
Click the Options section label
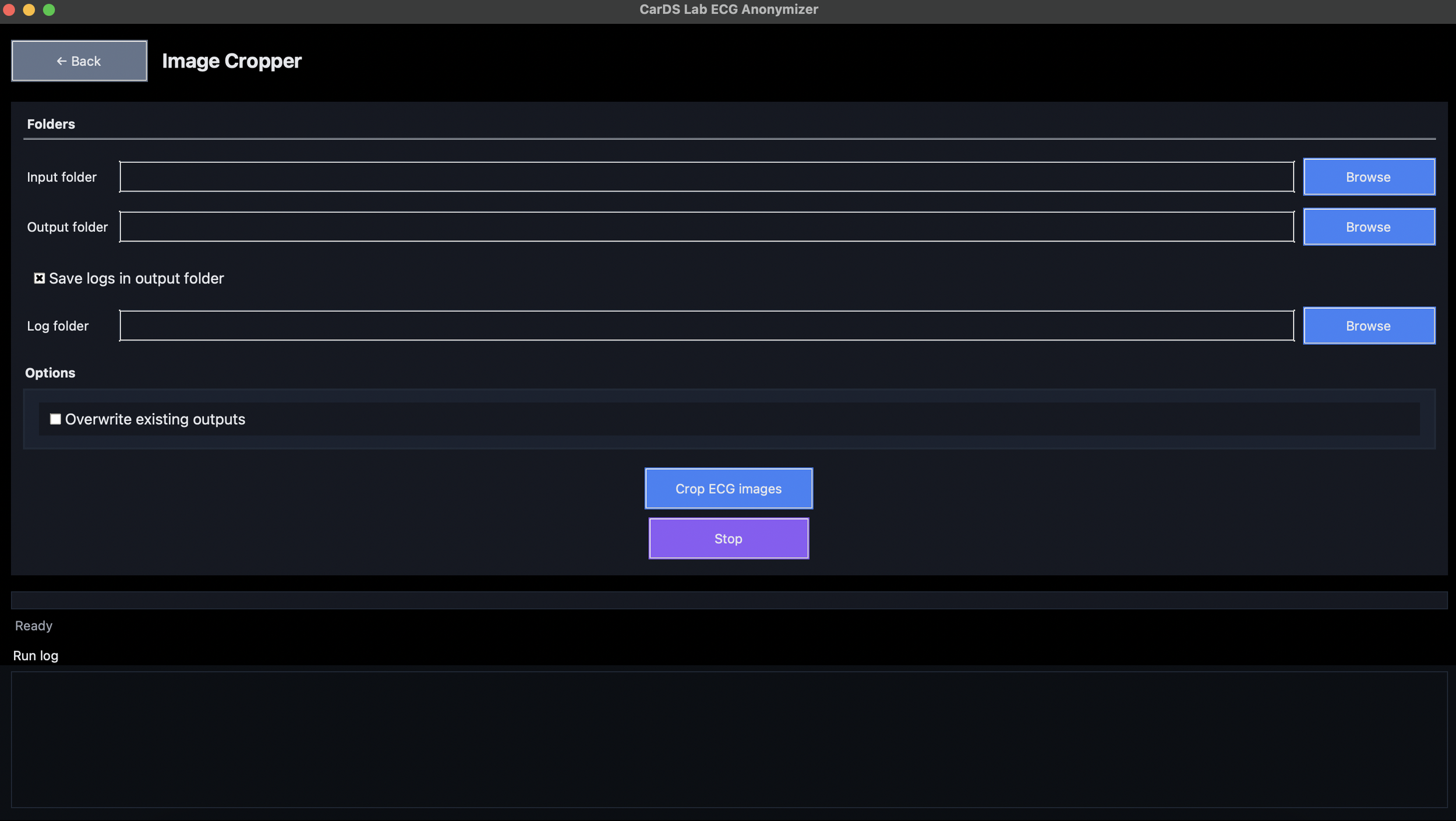50,373
